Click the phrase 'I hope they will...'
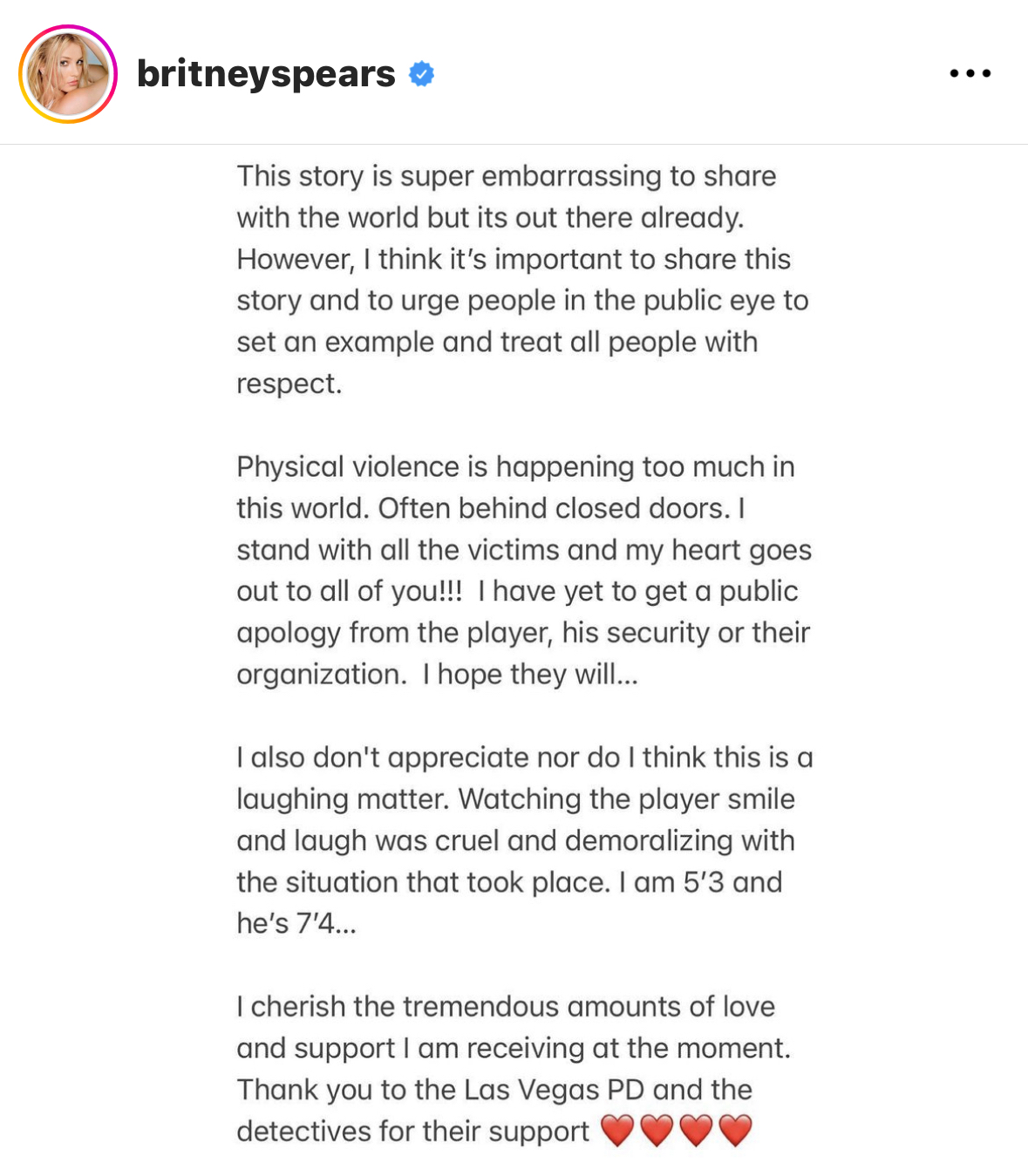The width and height of the screenshot is (1028, 1176). click(x=531, y=674)
